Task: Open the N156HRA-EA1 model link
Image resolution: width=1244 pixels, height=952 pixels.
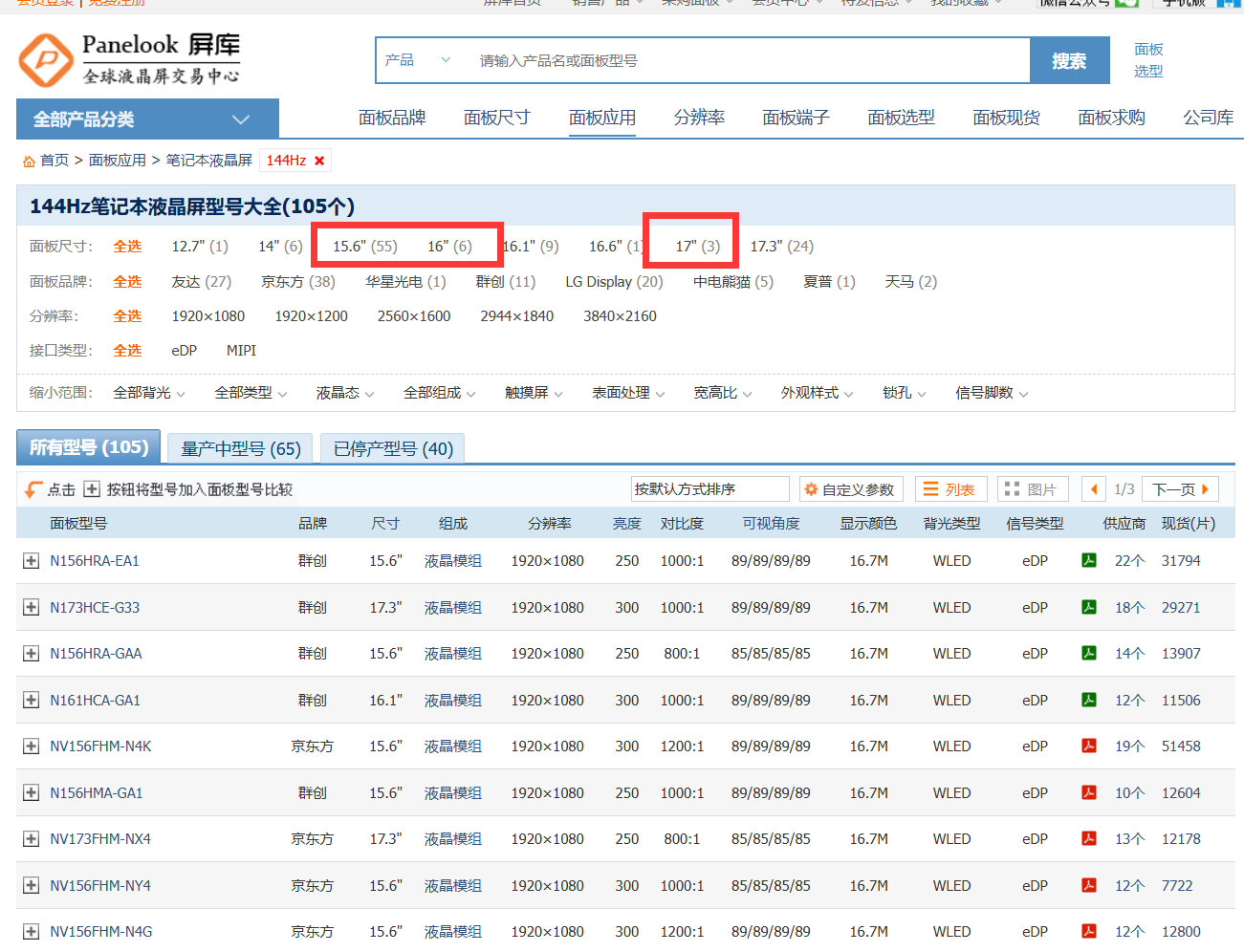Action: pyautogui.click(x=95, y=561)
